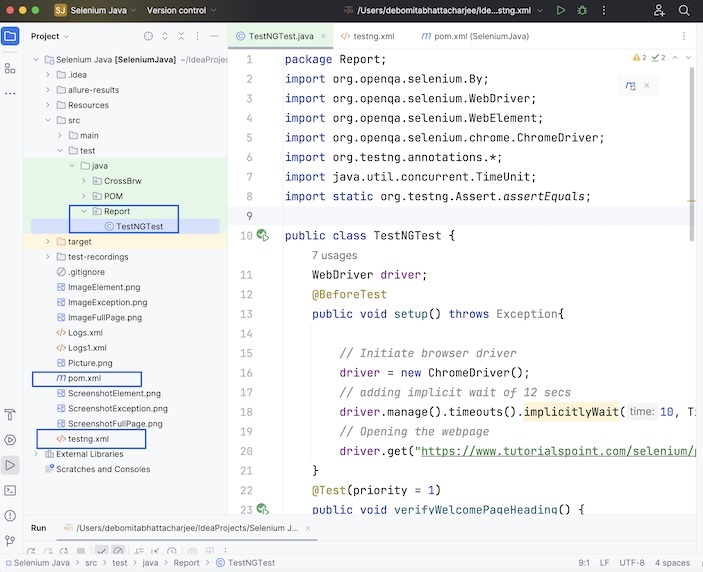Open the Git tool window from the left sidebar
Viewport: 703px width, 572px height.
pos(10,540)
